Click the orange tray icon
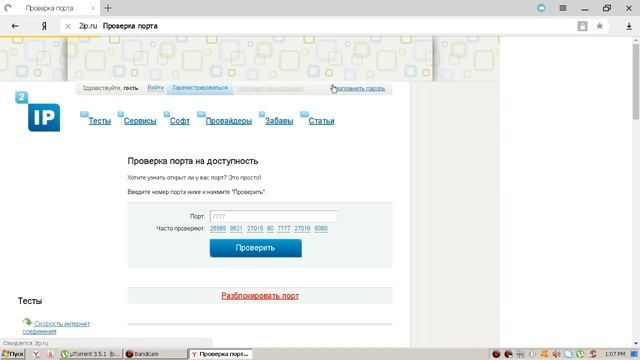Viewport: 640px width, 360px height. point(544,354)
